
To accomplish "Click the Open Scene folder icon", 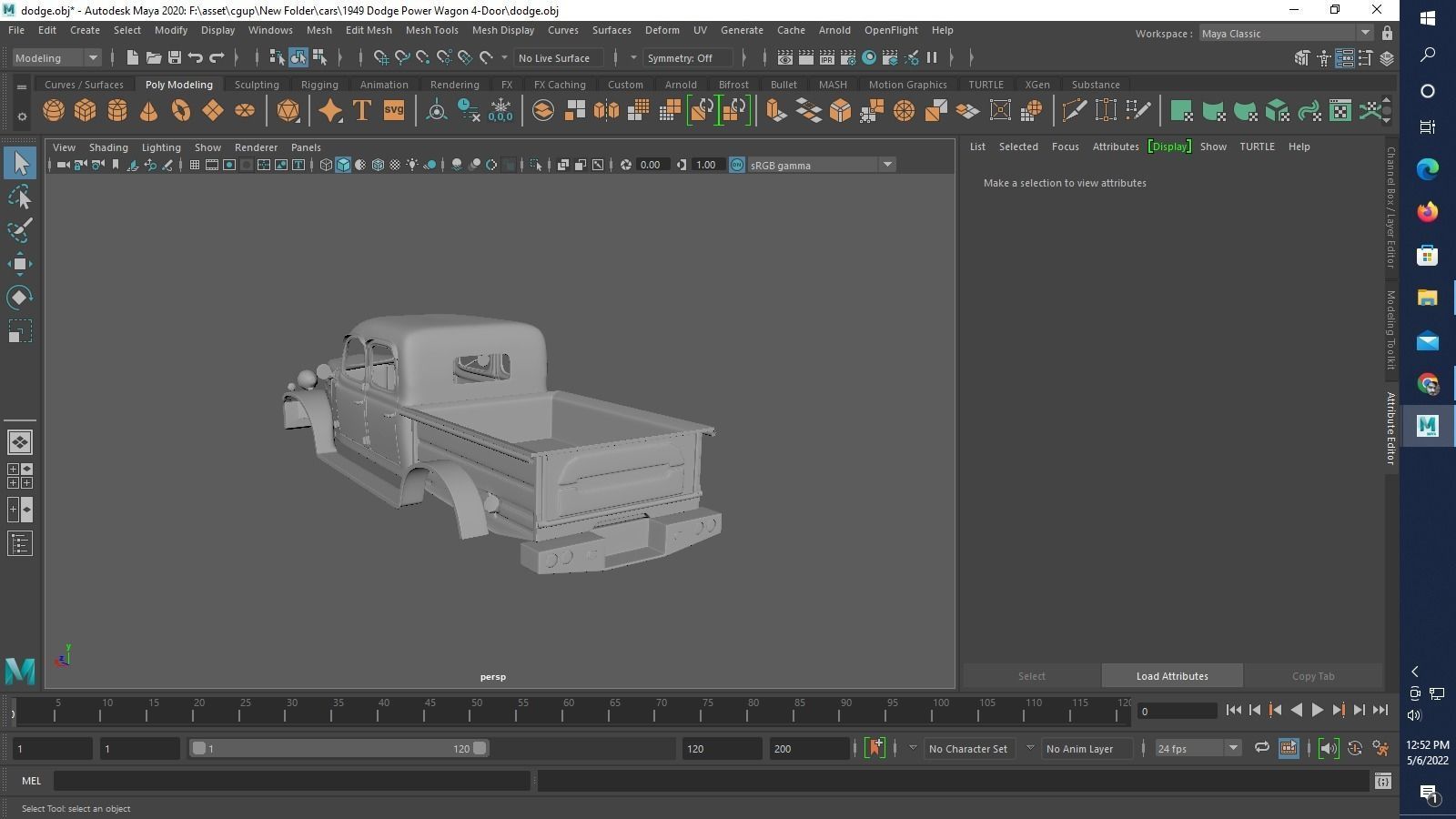I will pyautogui.click(x=154, y=58).
